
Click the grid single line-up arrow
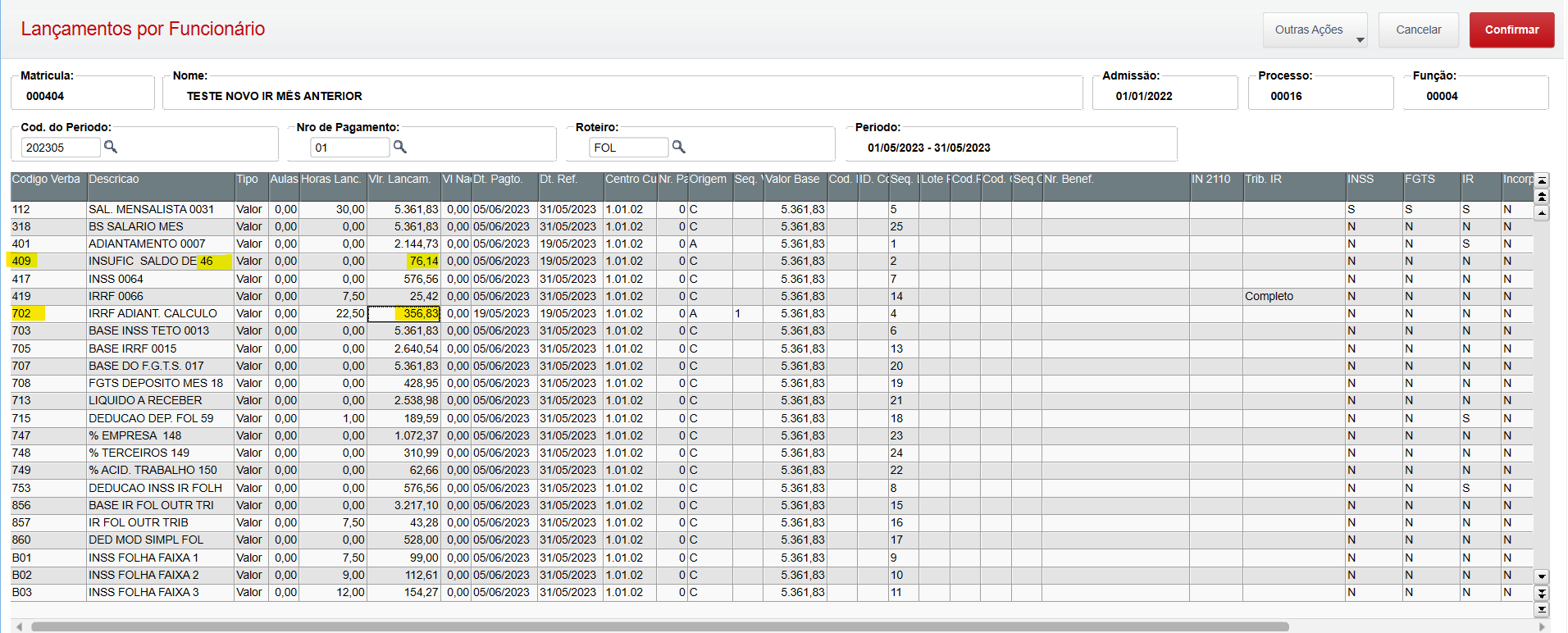point(1542,213)
